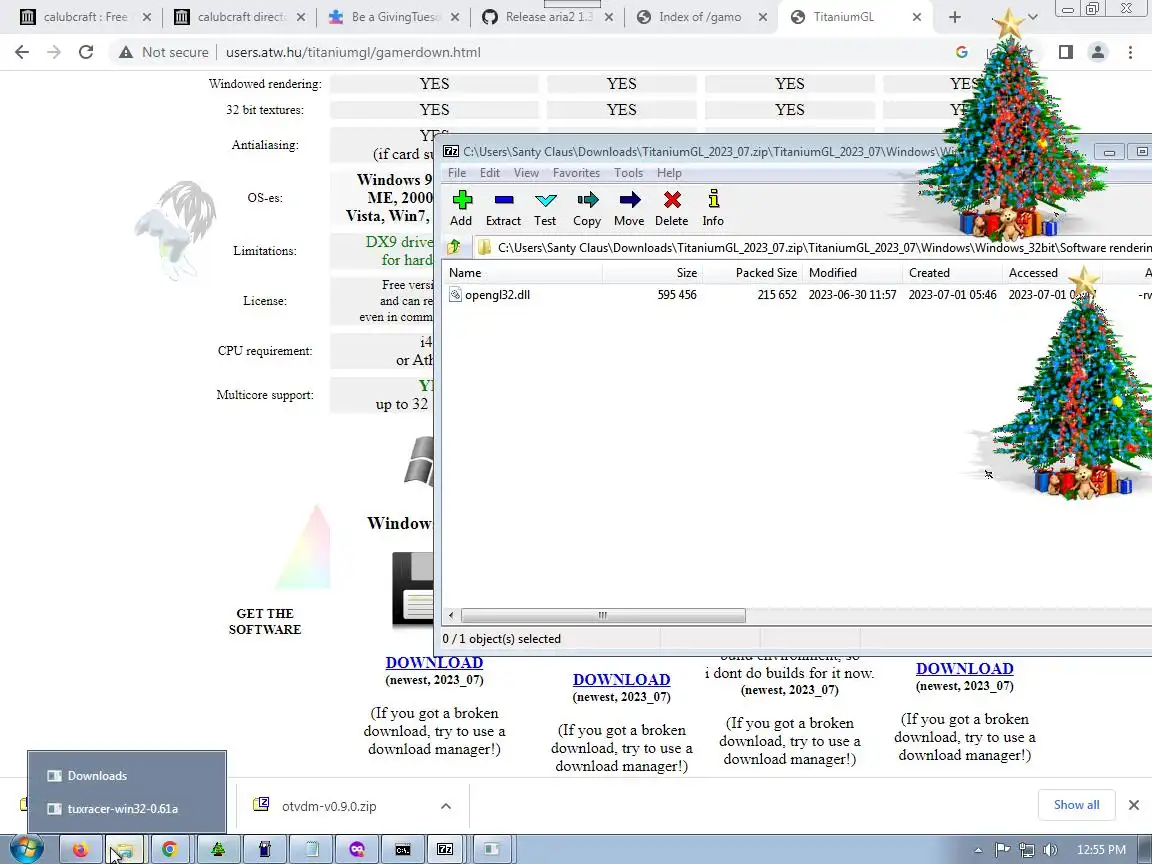Open Firefox from the taskbar

tap(81, 849)
